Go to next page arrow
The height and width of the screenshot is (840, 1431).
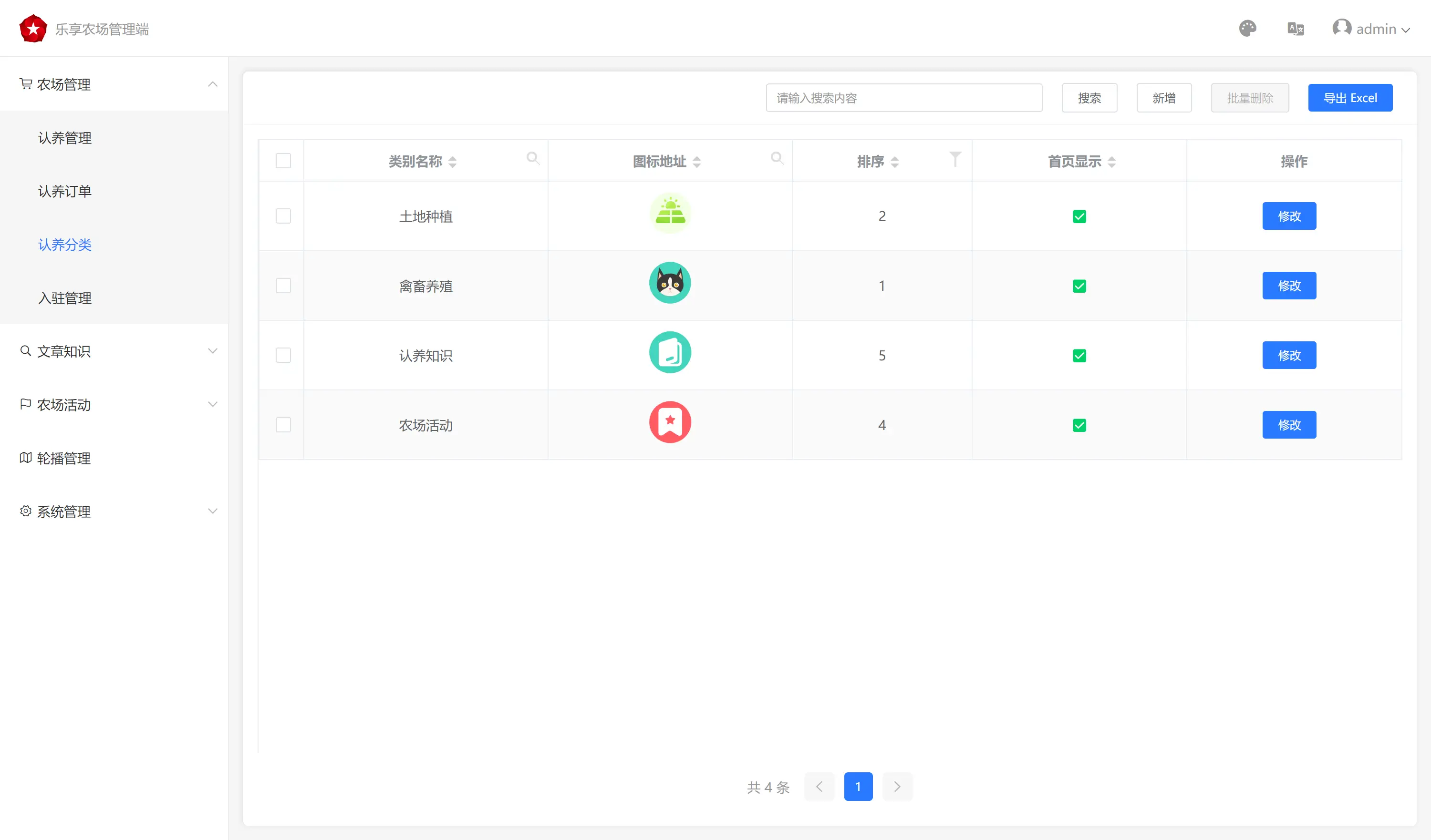[x=897, y=787]
